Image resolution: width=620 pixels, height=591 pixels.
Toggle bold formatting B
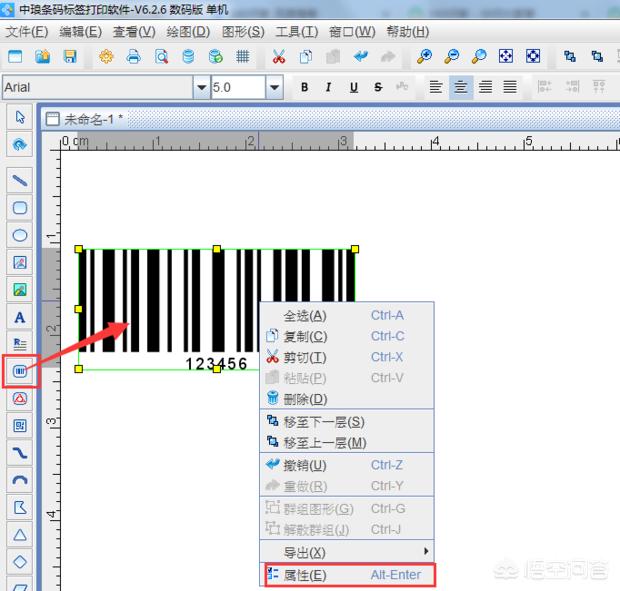[304, 87]
